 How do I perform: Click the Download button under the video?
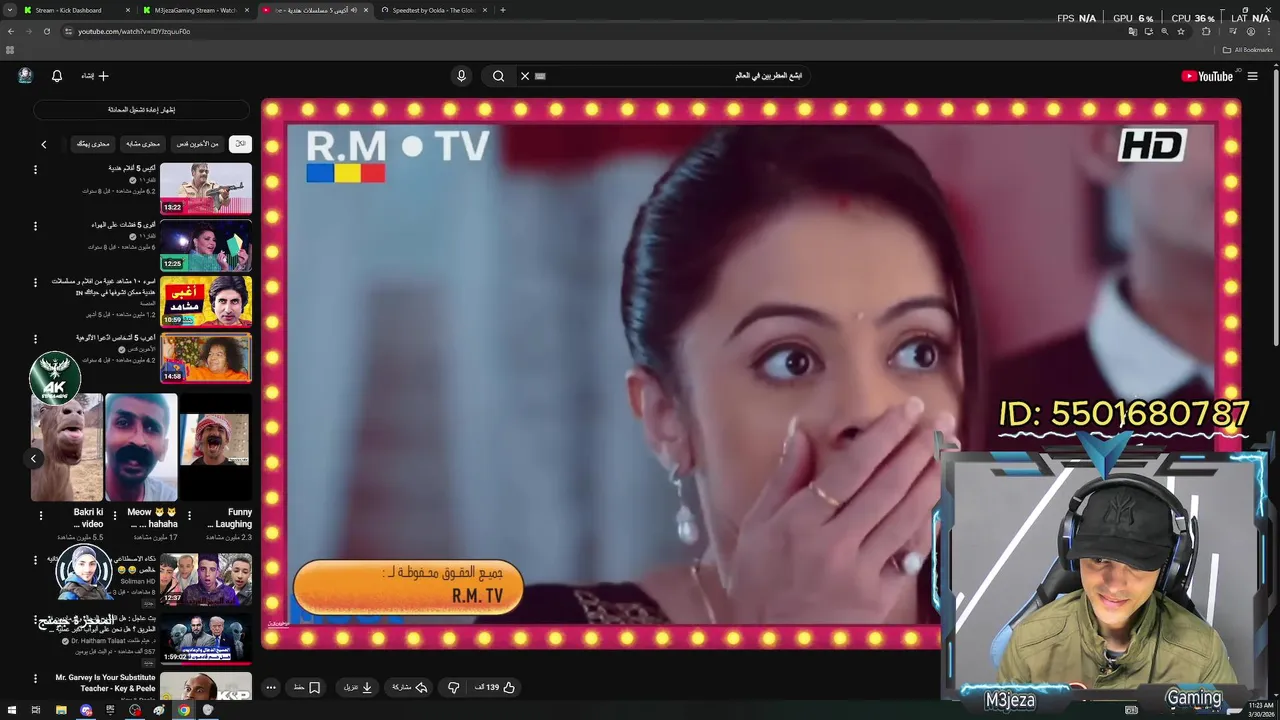[358, 687]
